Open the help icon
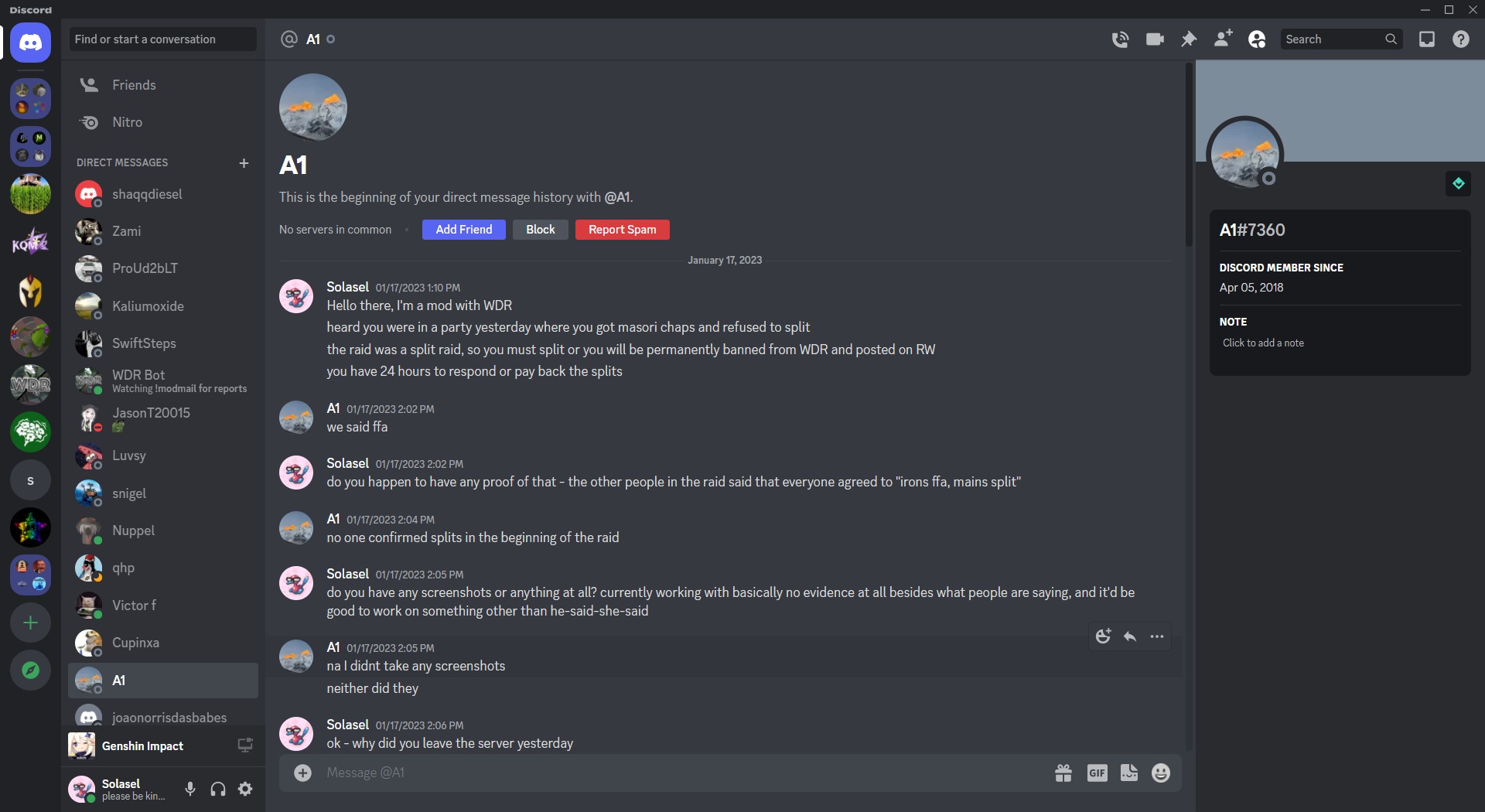Viewport: 1485px width, 812px height. (x=1461, y=39)
